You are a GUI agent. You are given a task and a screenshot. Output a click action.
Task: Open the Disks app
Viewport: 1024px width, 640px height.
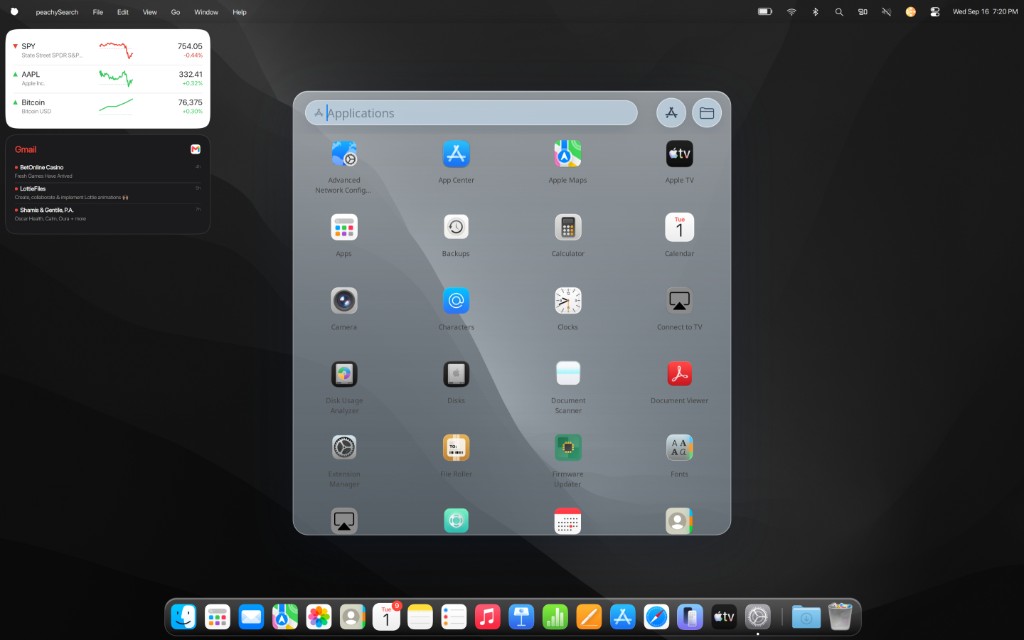coord(456,374)
